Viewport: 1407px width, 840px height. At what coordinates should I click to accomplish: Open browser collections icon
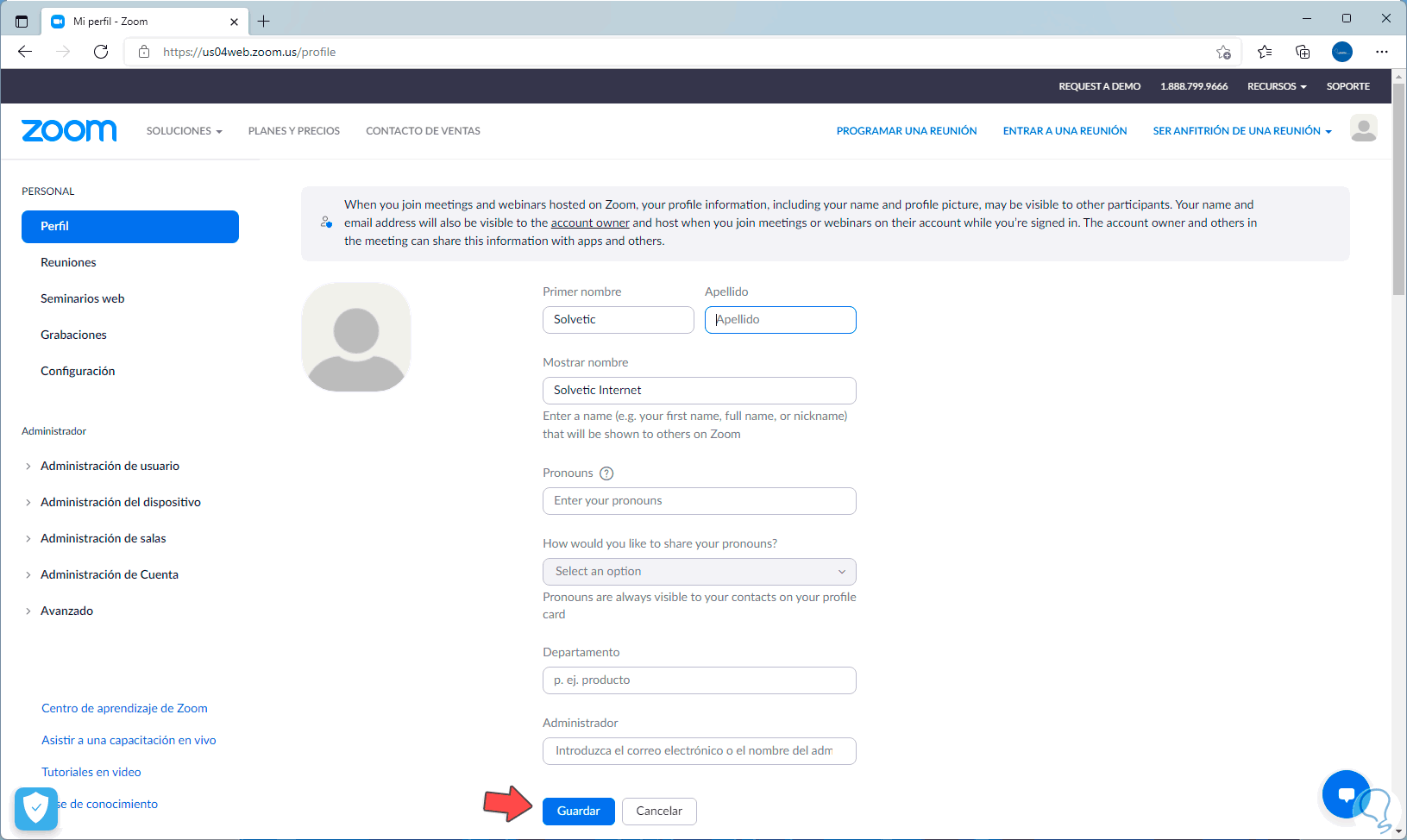point(1303,52)
